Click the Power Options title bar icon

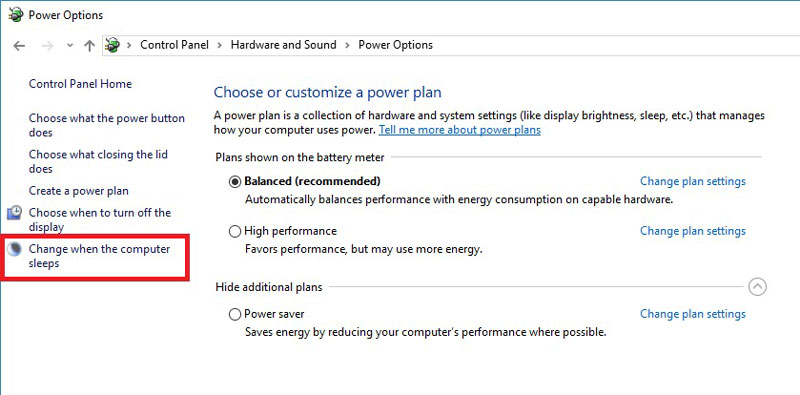[x=16, y=15]
